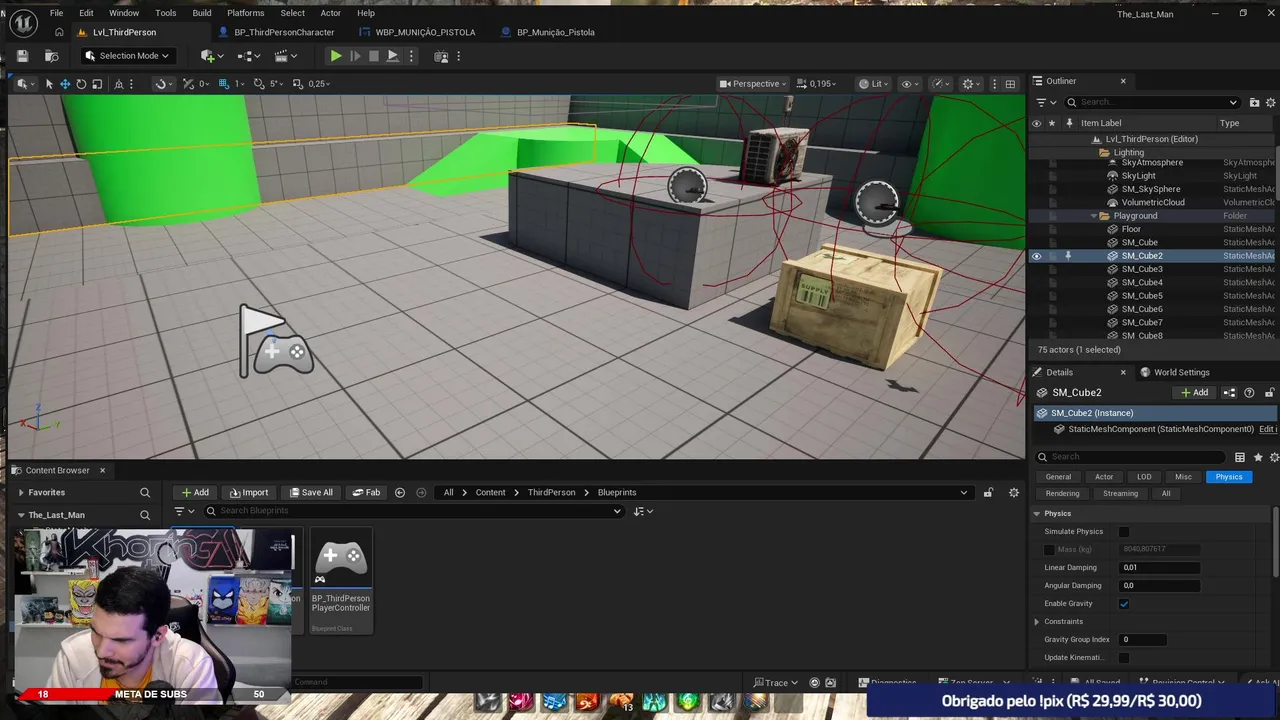The height and width of the screenshot is (720, 1280).
Task: Toggle Details favorites star filter
Action: coord(1257,457)
